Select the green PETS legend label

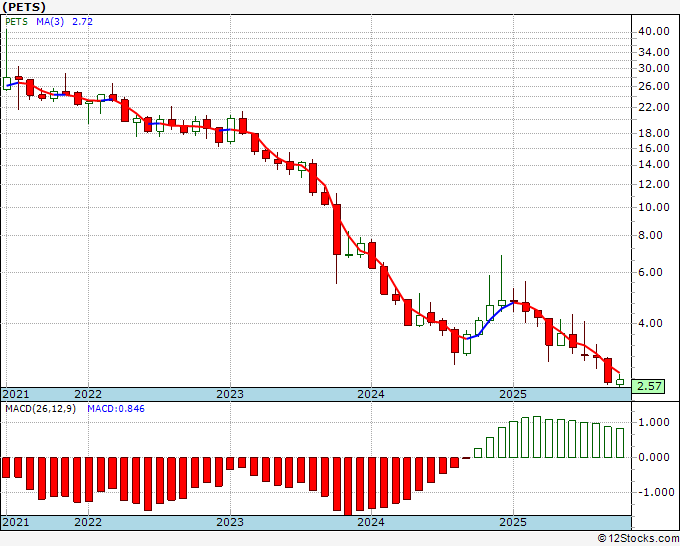tap(16, 22)
